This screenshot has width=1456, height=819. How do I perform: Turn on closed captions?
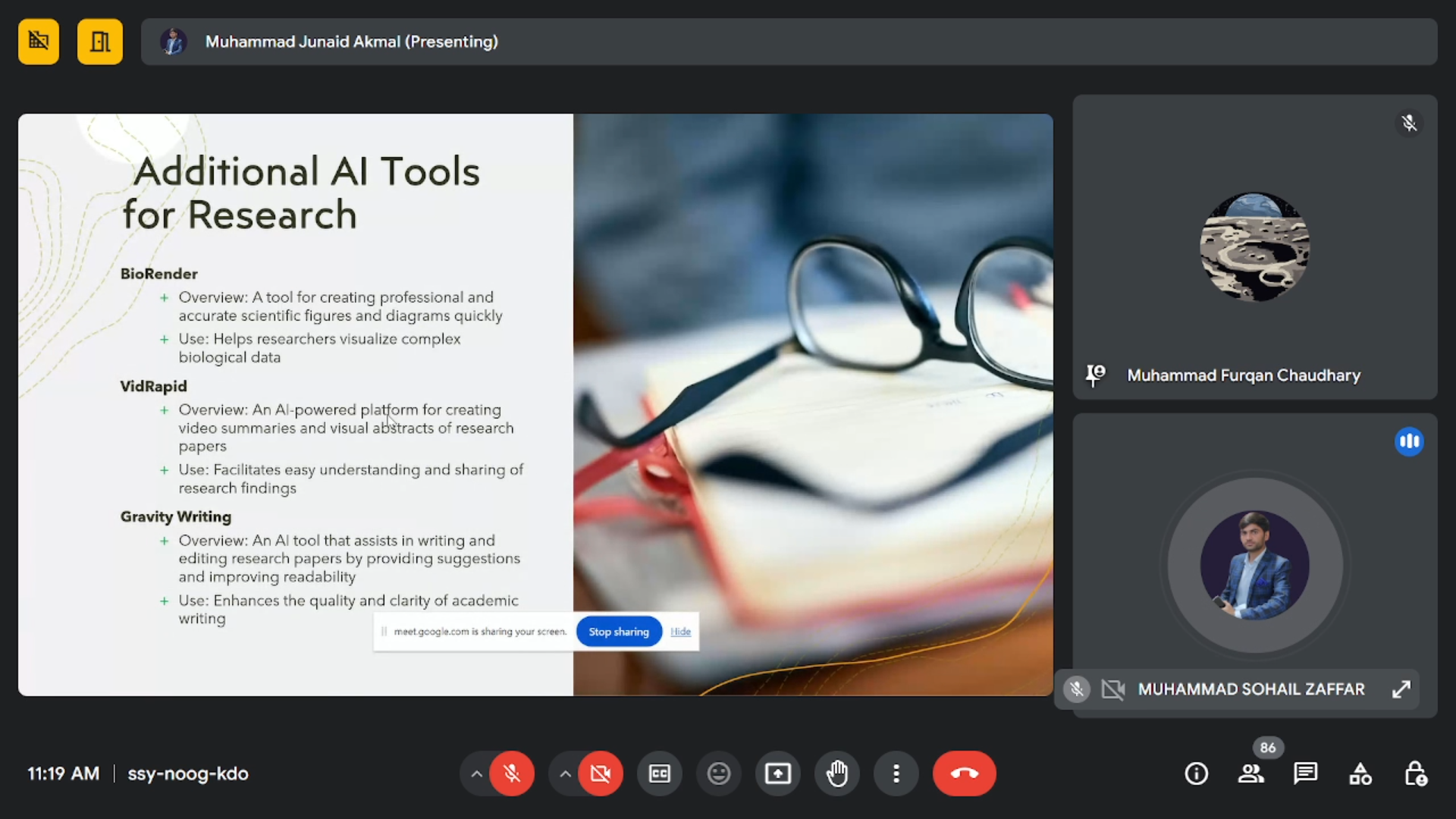(x=660, y=773)
